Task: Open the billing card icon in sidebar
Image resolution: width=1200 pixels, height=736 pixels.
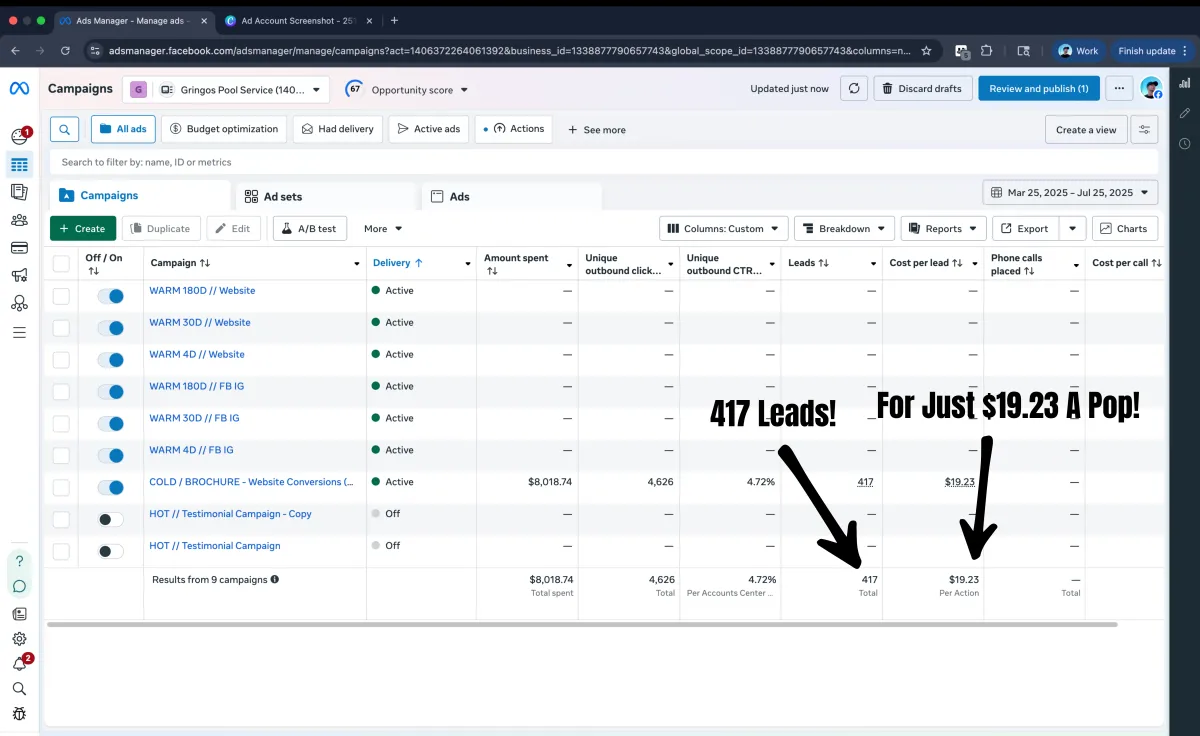Action: click(x=19, y=248)
